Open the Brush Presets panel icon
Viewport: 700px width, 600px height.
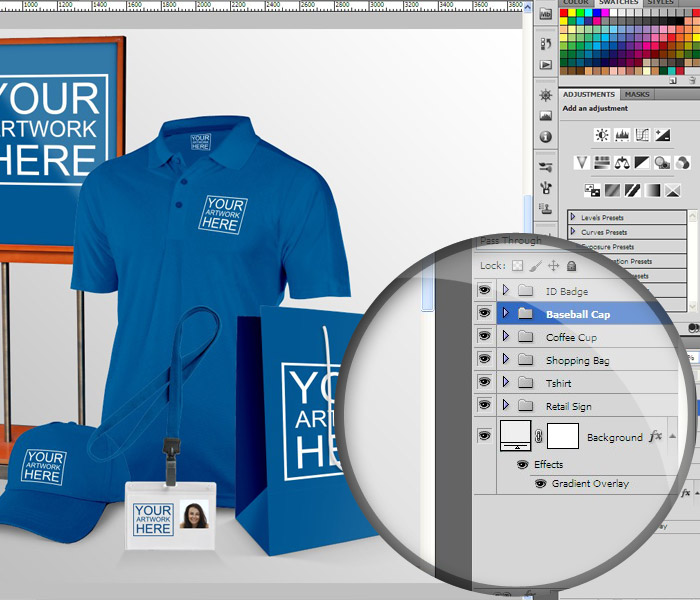click(x=546, y=167)
